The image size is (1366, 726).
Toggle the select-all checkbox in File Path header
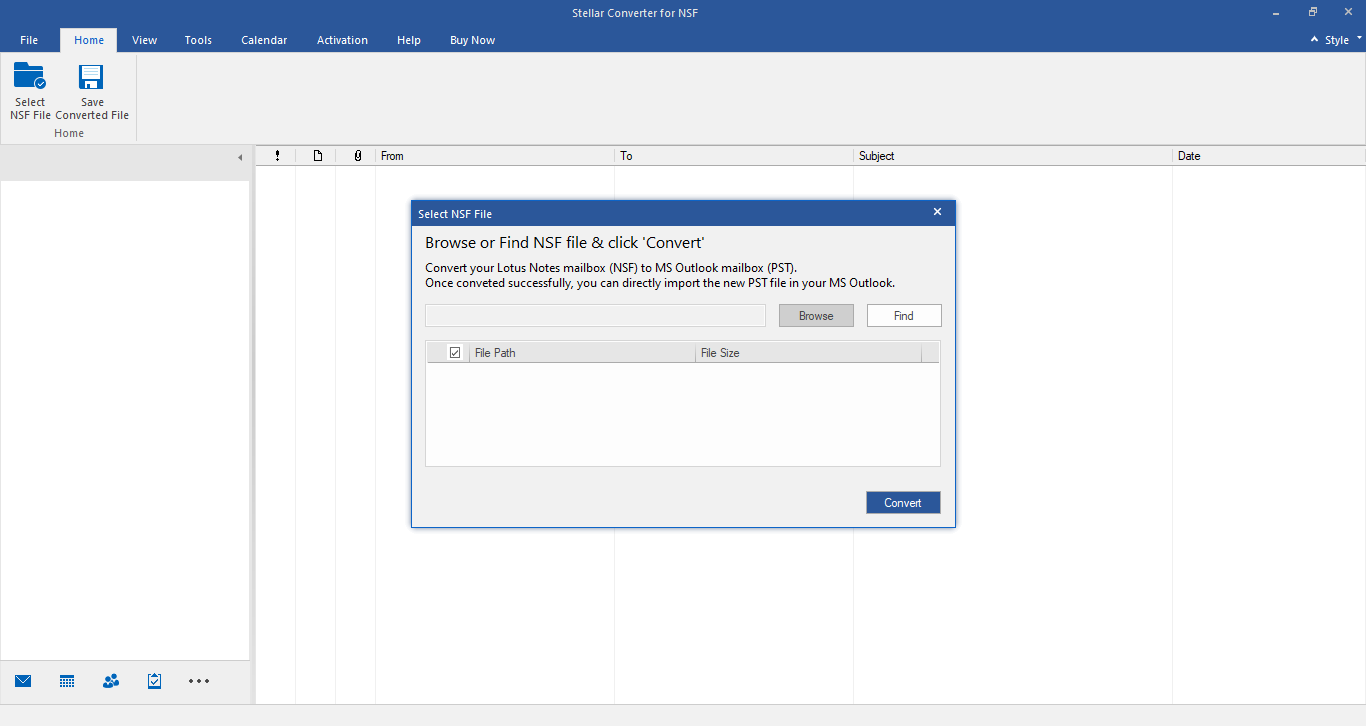(455, 352)
